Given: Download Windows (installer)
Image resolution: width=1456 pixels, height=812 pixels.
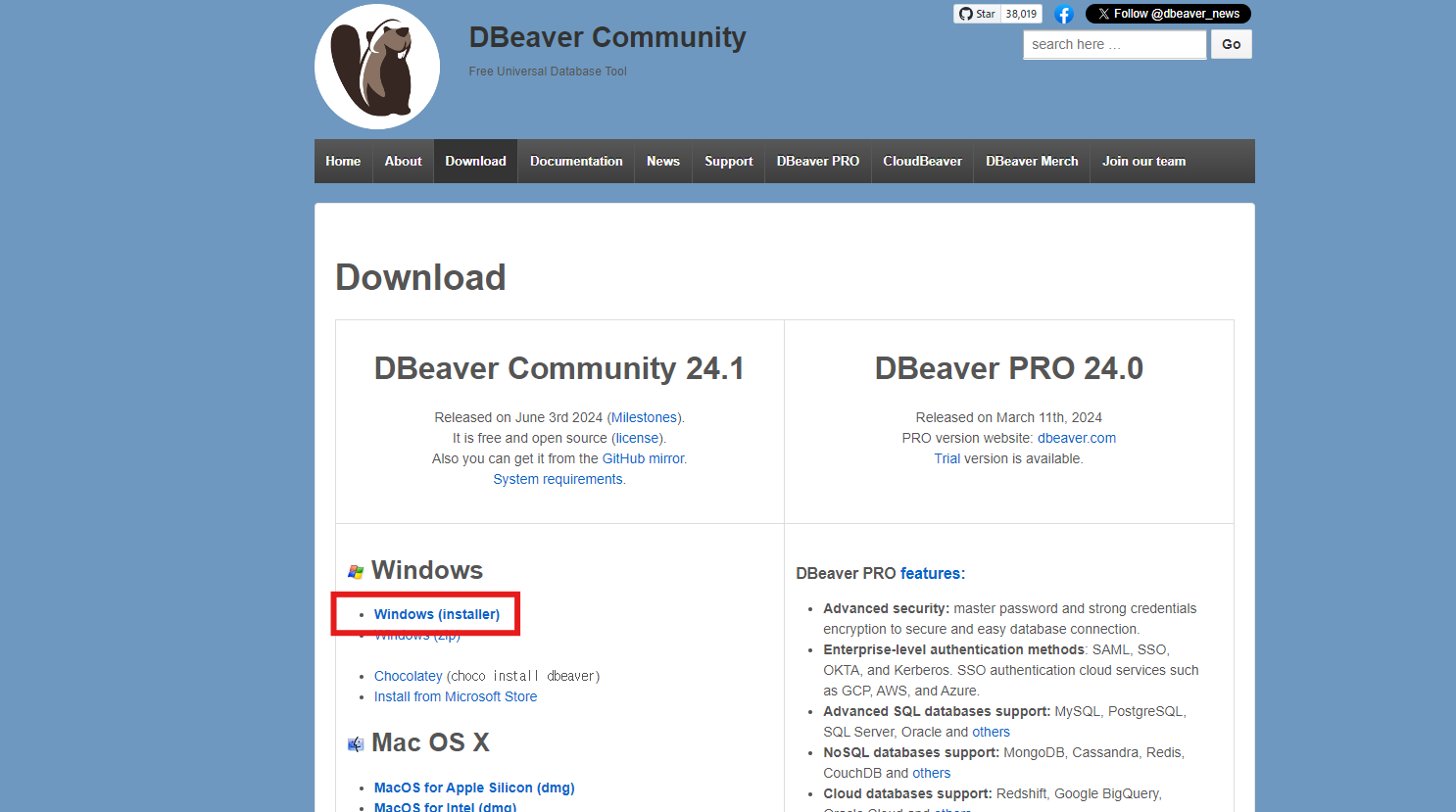Looking at the screenshot, I should [437, 614].
